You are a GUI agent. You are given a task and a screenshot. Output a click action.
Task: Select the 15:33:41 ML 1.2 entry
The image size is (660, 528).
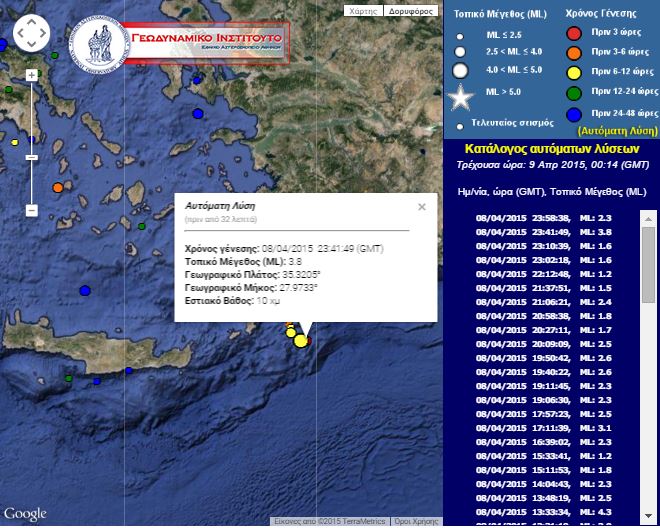click(543, 456)
